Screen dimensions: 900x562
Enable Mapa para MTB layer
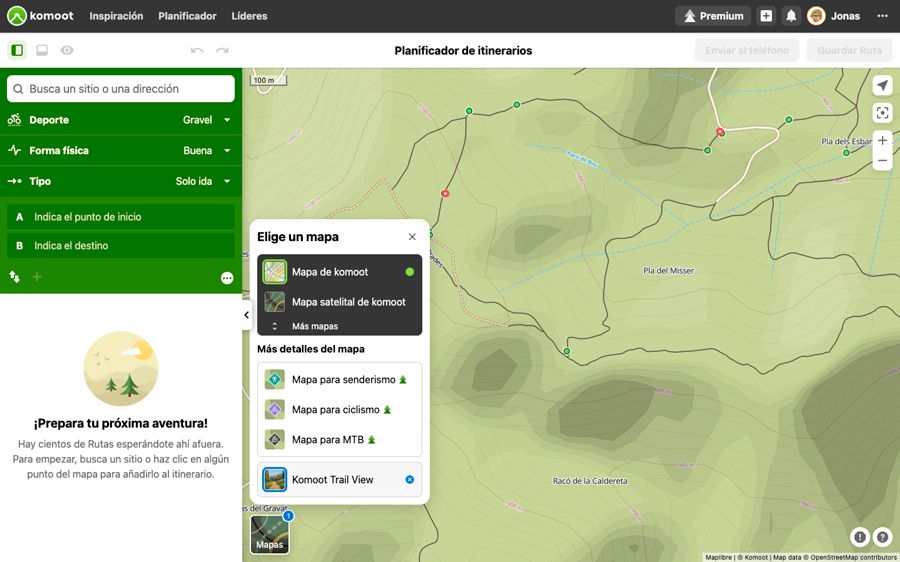[x=339, y=440]
